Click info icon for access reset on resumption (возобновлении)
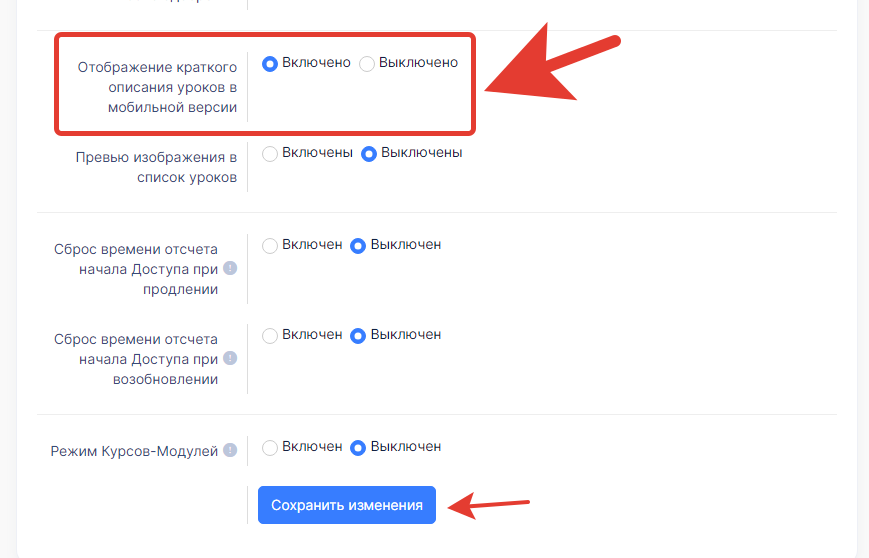This screenshot has width=869, height=558. pos(230,358)
